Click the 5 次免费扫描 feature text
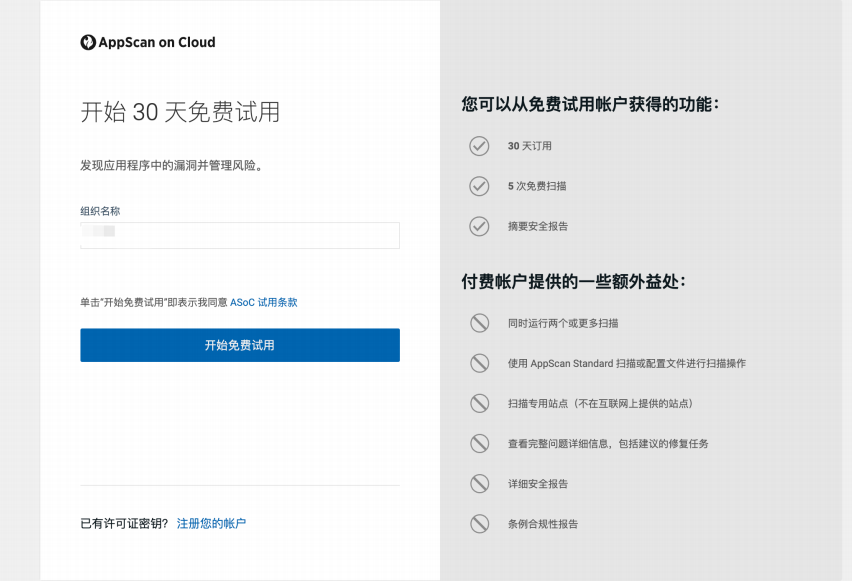The height and width of the screenshot is (581, 852). pyautogui.click(x=537, y=186)
